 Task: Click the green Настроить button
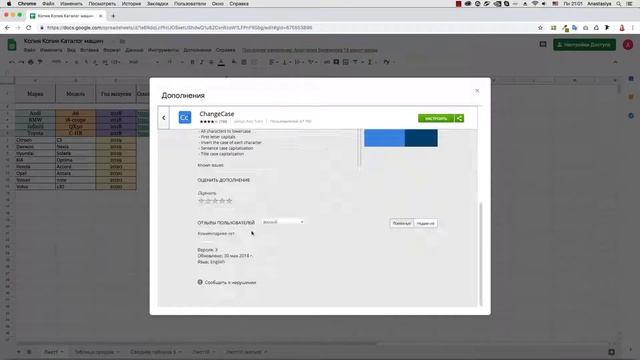436,118
